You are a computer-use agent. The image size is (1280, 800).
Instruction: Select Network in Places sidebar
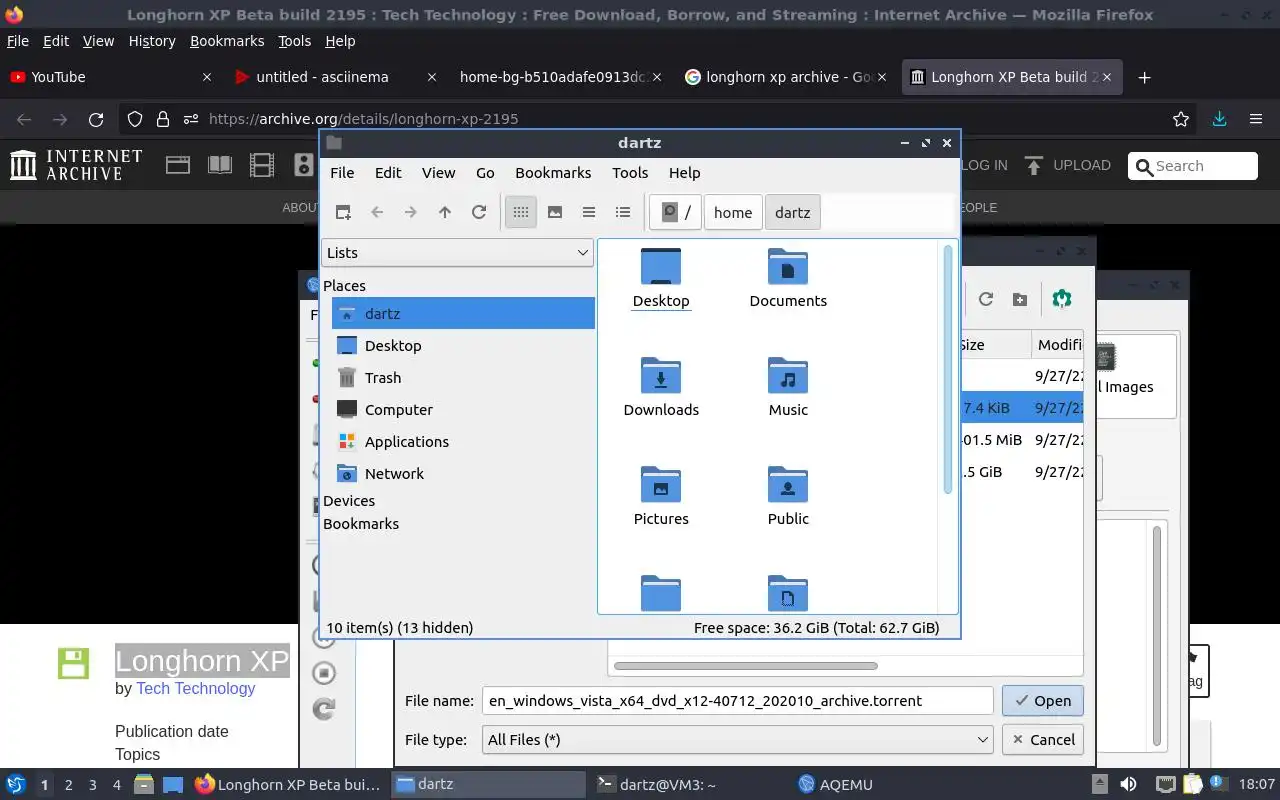click(x=464, y=473)
